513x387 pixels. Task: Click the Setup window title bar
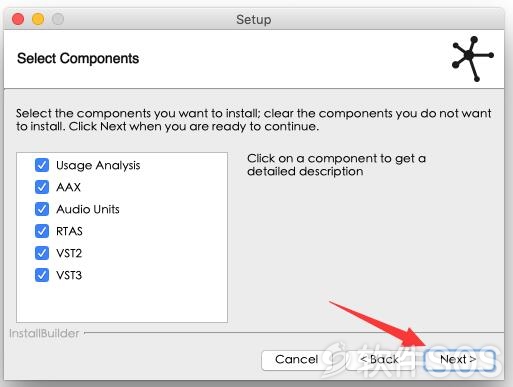tap(253, 19)
